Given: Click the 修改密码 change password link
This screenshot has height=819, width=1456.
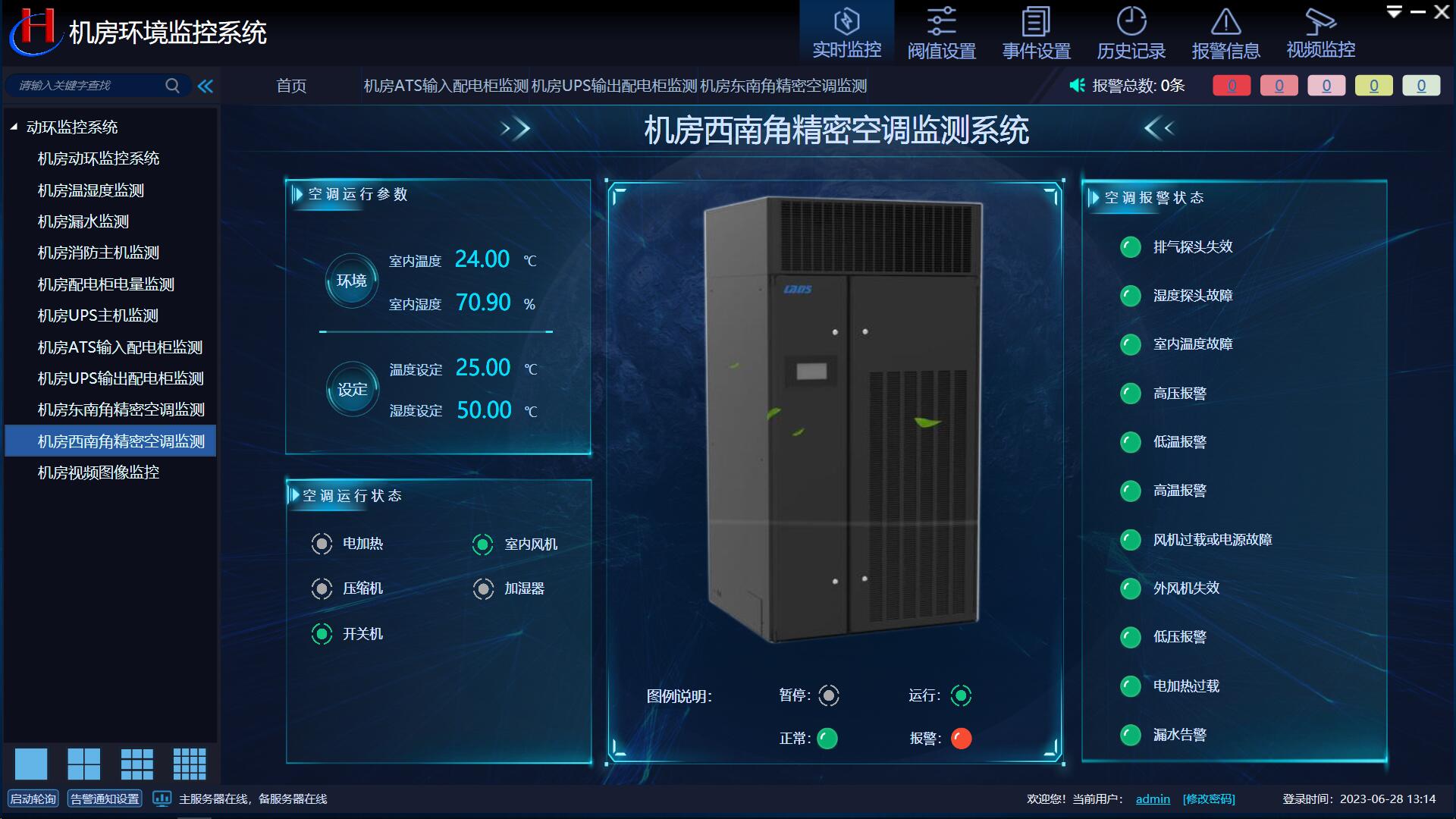Looking at the screenshot, I should pyautogui.click(x=1209, y=799).
